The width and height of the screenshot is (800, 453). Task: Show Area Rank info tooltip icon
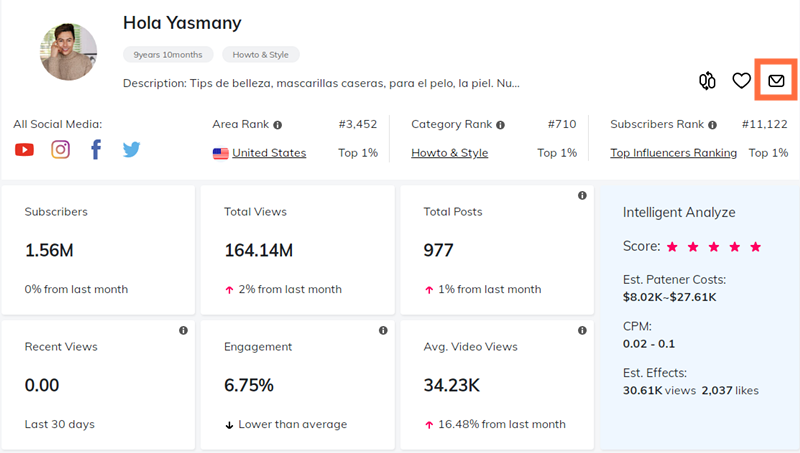pyautogui.click(x=277, y=125)
